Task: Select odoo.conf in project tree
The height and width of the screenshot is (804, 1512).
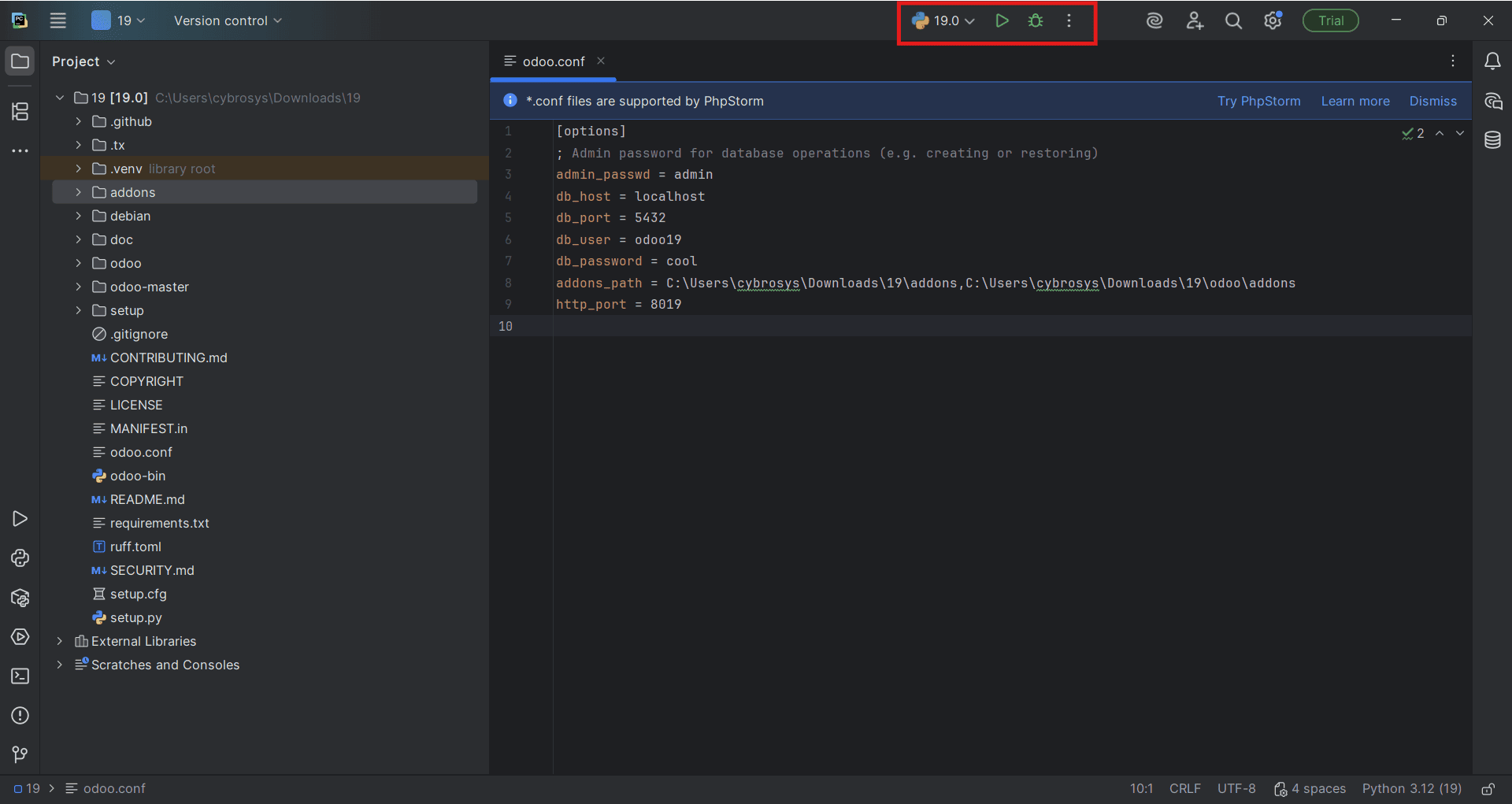Action: [141, 452]
